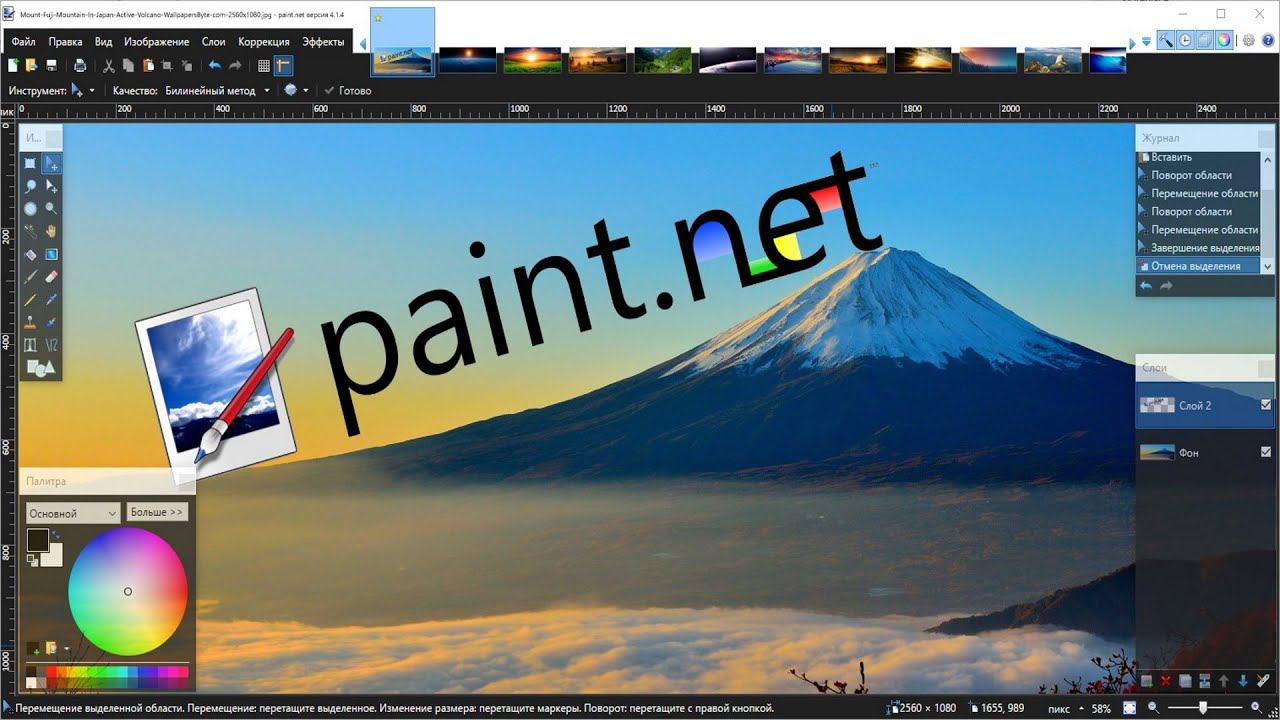Click the Cut scissors icon
The width and height of the screenshot is (1280, 720).
point(109,66)
